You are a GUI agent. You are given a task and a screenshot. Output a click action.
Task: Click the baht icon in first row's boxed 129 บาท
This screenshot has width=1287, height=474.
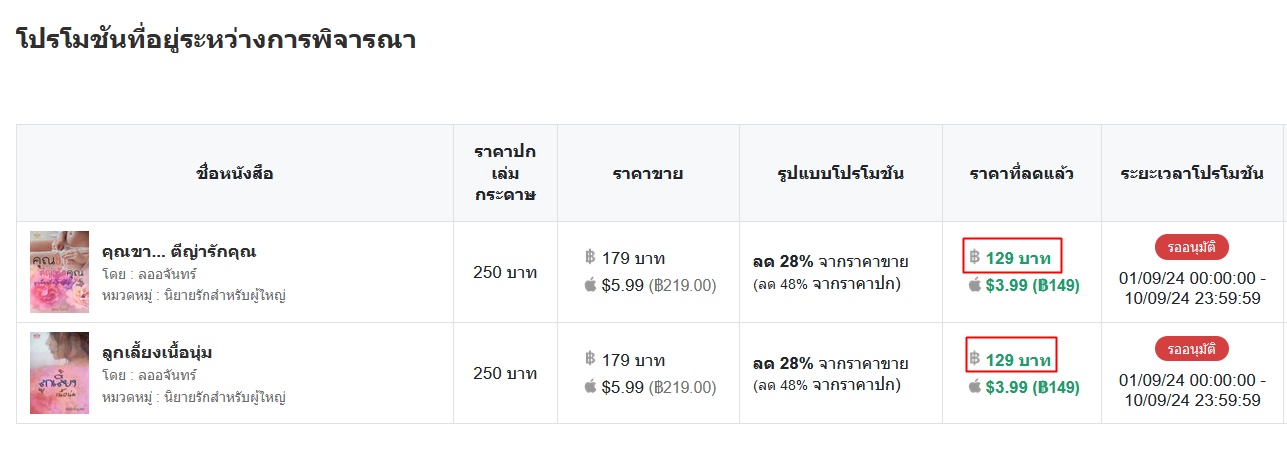975,258
